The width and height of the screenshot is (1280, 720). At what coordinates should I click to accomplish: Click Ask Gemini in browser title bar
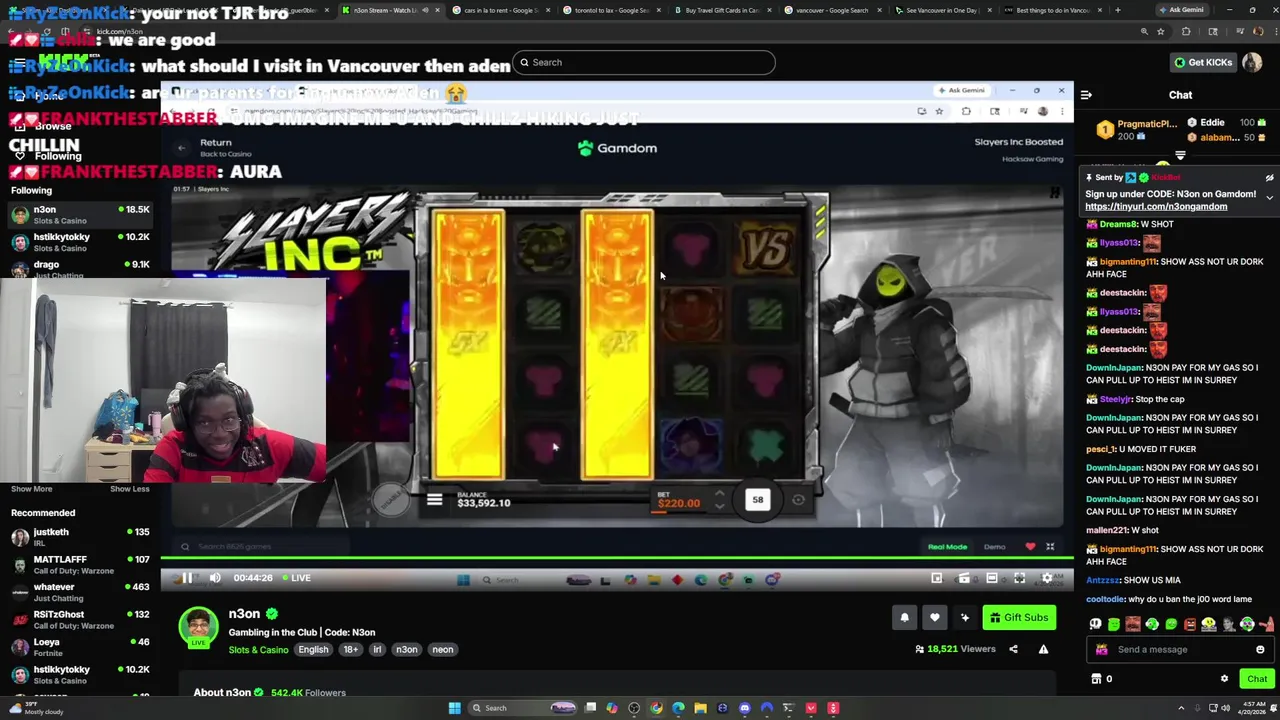pyautogui.click(x=1181, y=10)
